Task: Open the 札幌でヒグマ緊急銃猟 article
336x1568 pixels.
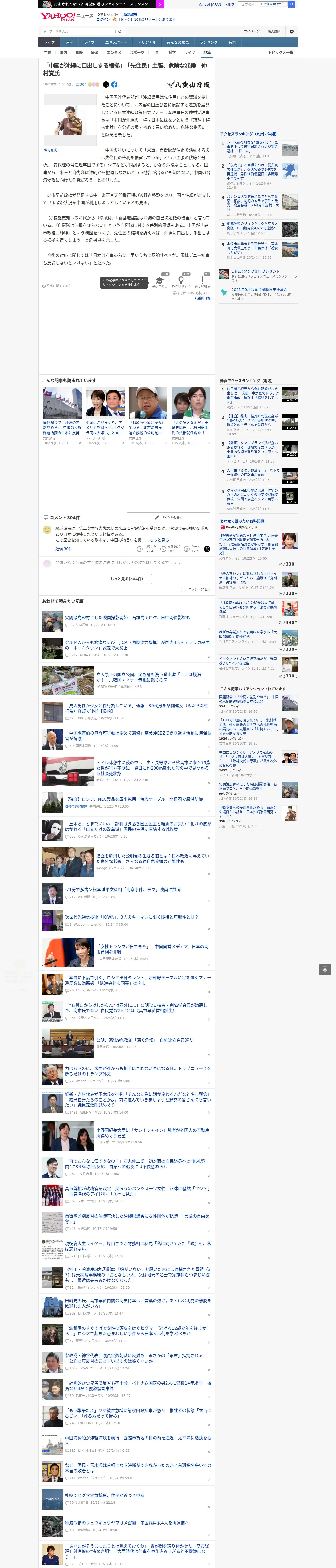Action: (105, 1495)
